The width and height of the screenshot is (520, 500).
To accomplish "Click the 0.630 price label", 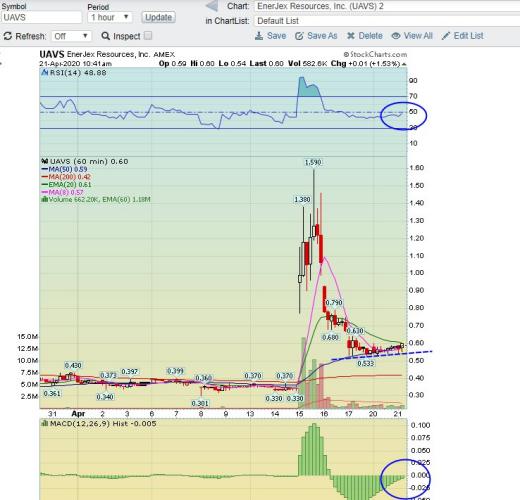I will pyautogui.click(x=355, y=331).
